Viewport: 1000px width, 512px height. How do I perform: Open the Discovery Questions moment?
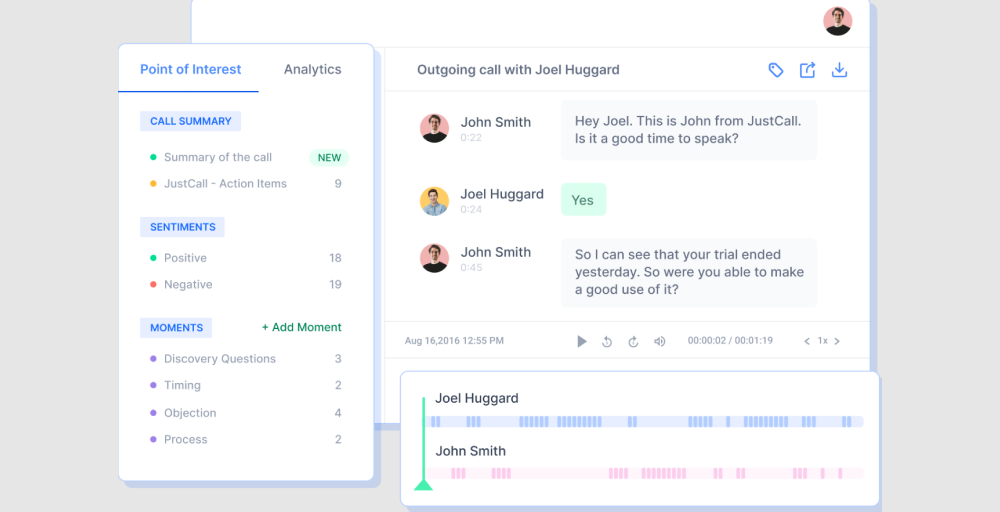pyautogui.click(x=246, y=359)
